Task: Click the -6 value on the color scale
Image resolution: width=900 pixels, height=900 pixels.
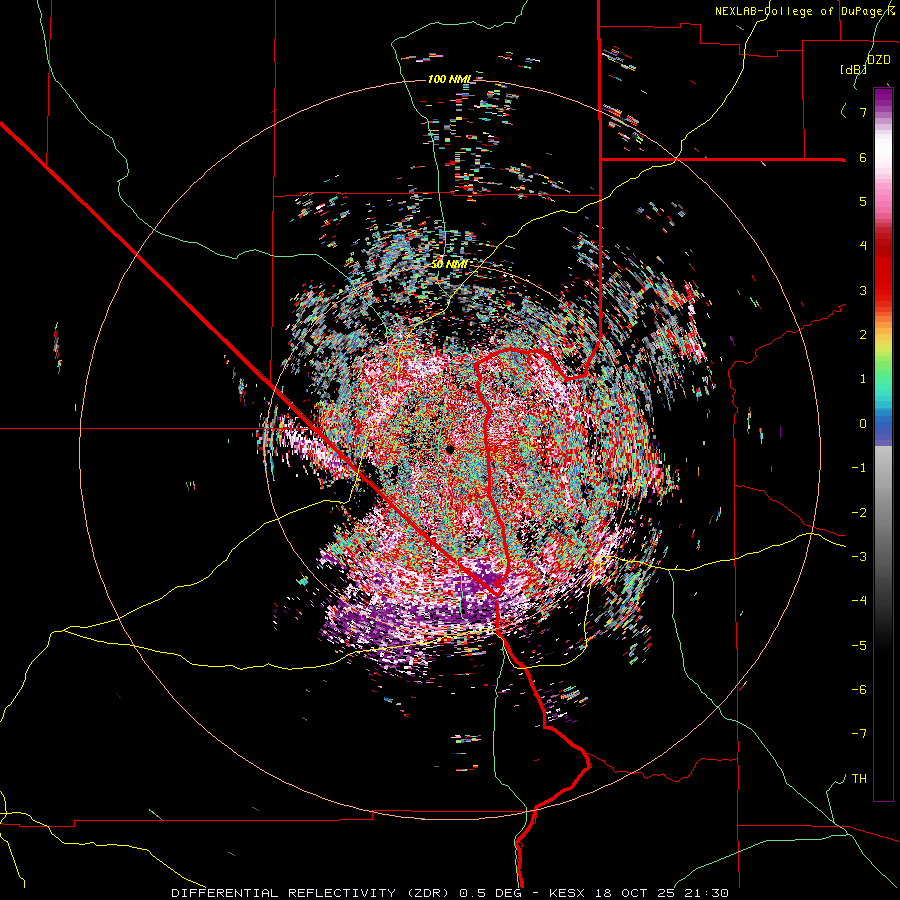Action: pyautogui.click(x=859, y=689)
